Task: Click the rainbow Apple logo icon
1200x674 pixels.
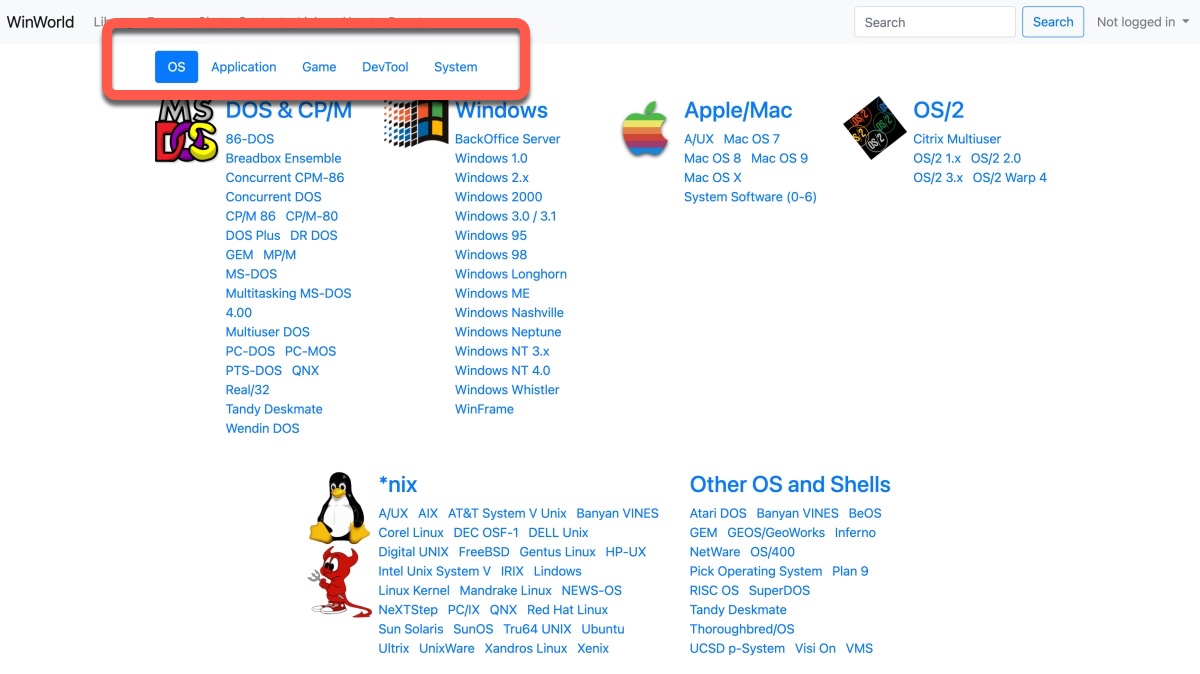Action: point(645,129)
